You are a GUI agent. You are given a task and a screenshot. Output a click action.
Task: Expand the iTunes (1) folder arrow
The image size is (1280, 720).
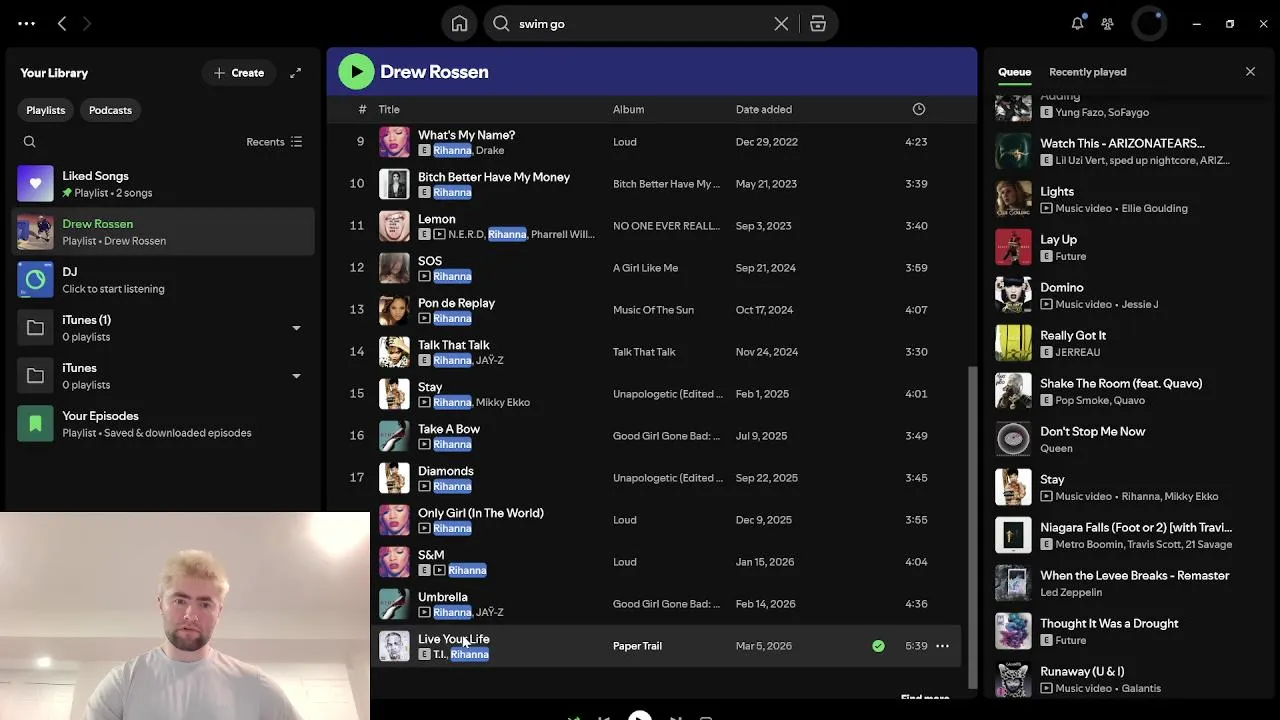click(x=296, y=328)
